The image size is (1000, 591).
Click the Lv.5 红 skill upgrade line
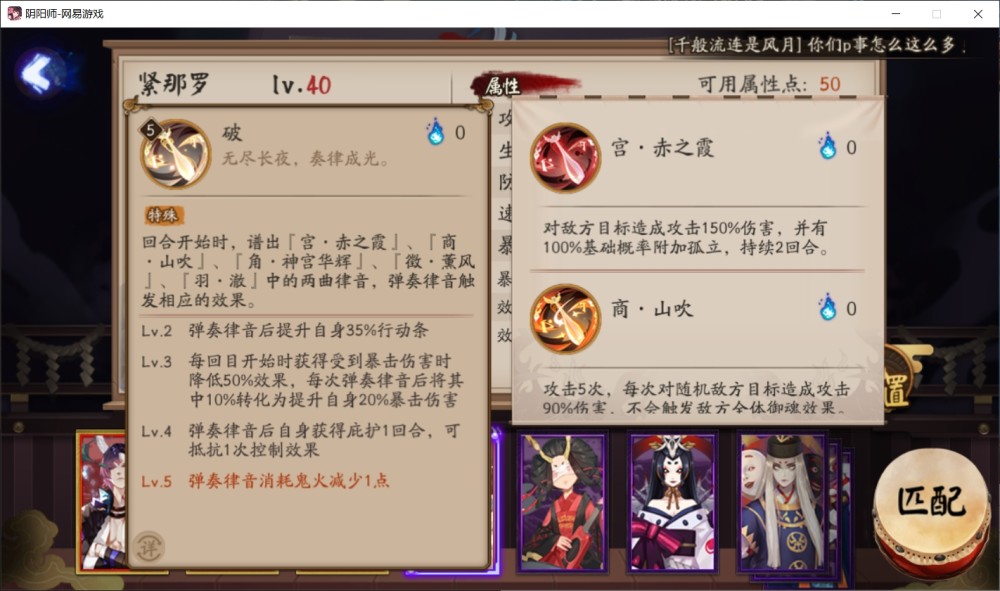pos(265,481)
